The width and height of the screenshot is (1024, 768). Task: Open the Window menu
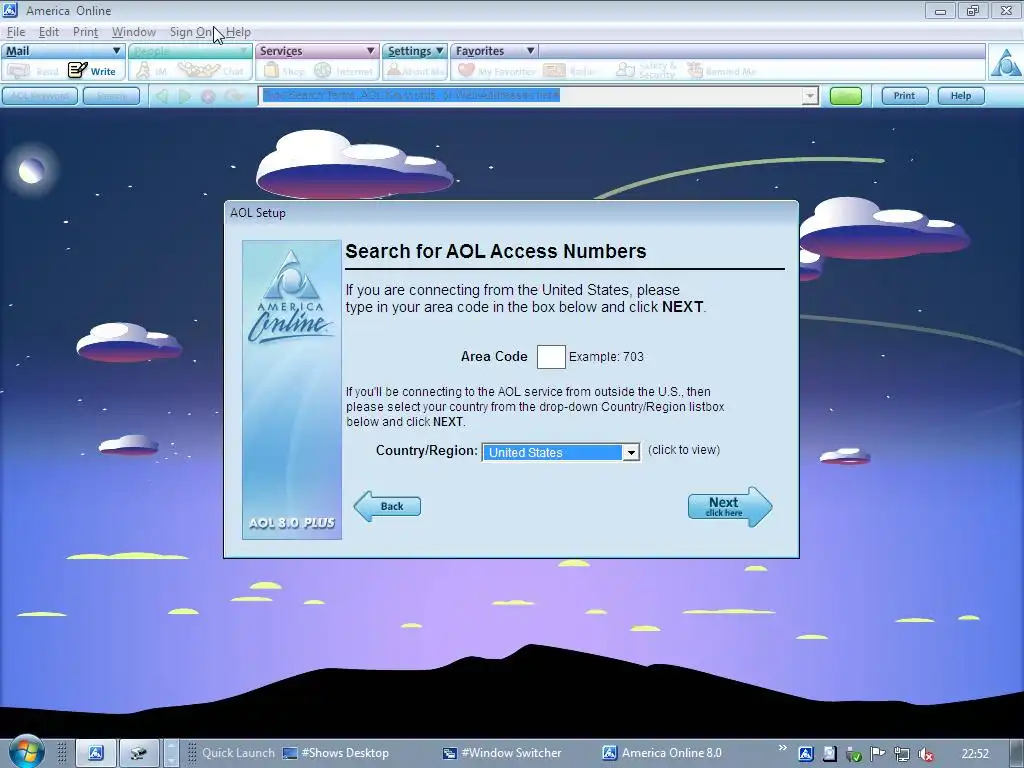point(134,32)
